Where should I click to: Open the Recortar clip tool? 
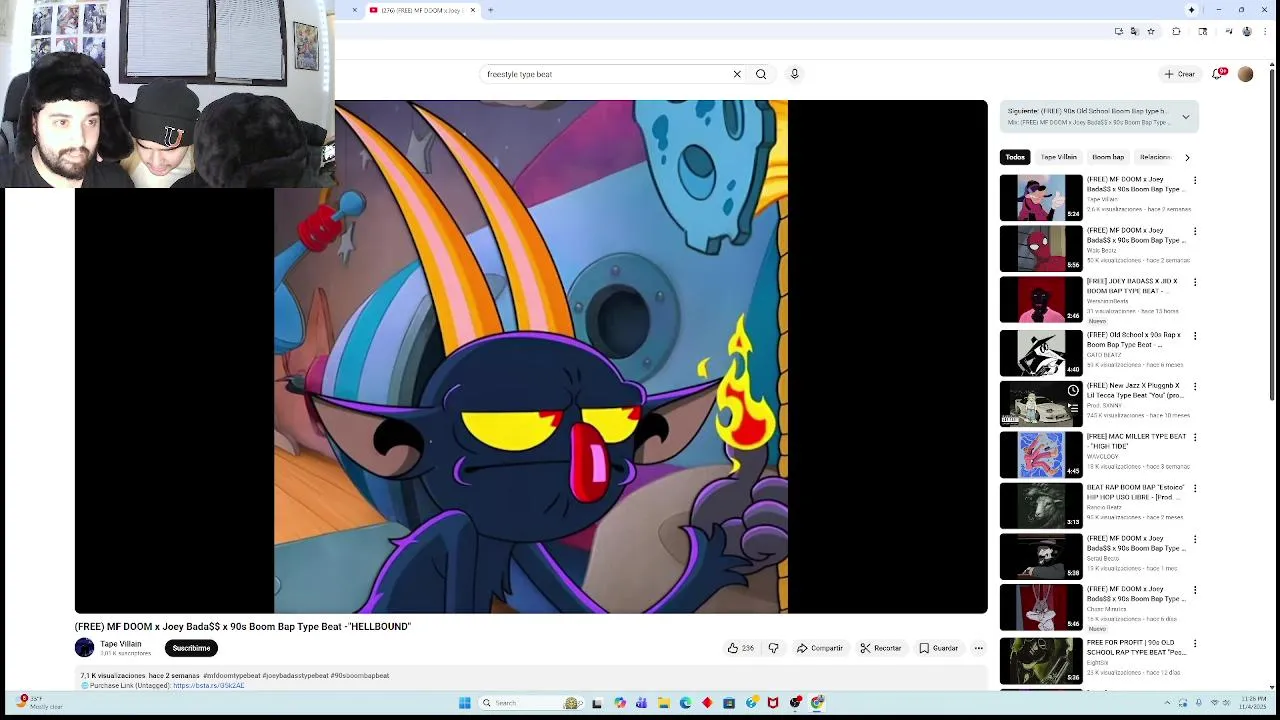coord(881,648)
